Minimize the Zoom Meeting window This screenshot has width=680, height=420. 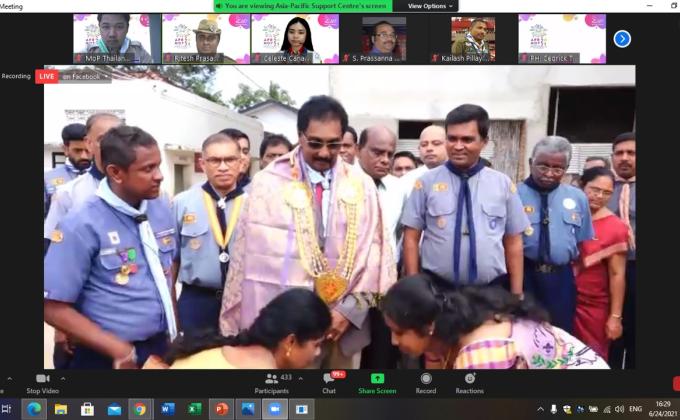pyautogui.click(x=650, y=6)
